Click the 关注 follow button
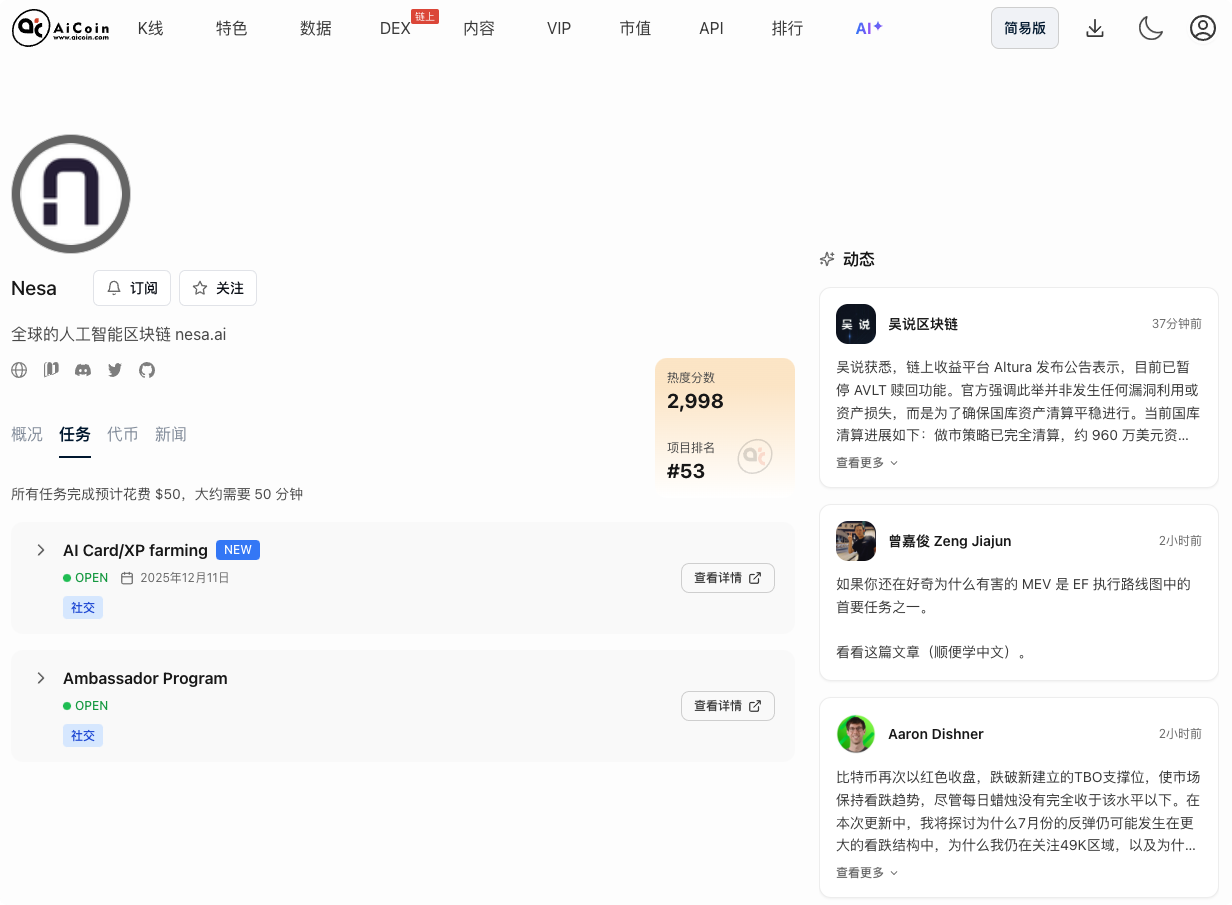This screenshot has width=1232, height=905. (x=218, y=288)
